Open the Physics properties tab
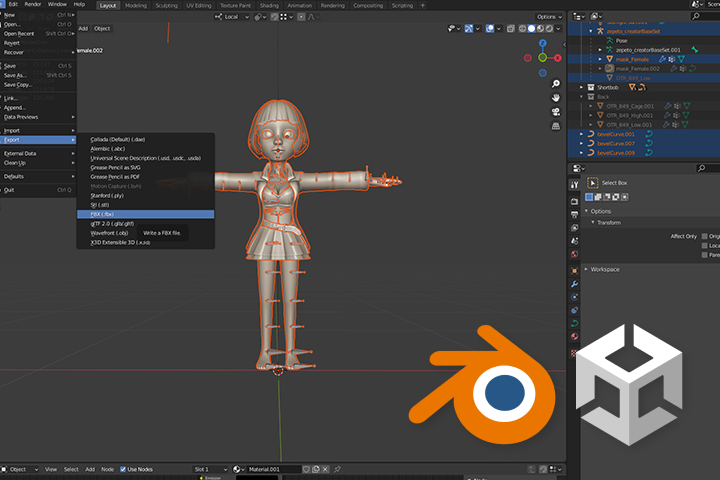 click(x=574, y=297)
